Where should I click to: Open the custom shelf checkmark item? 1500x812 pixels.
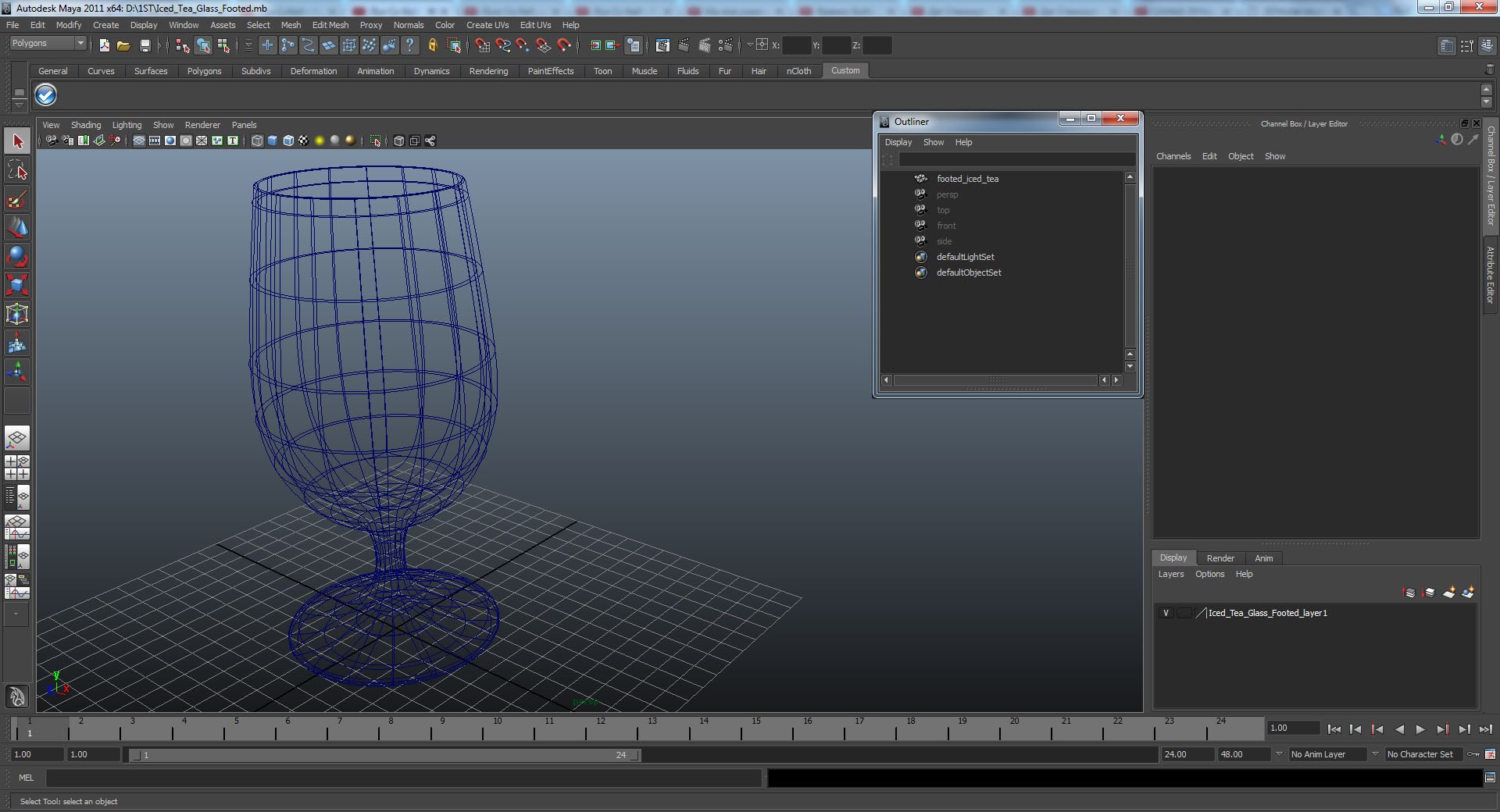pyautogui.click(x=45, y=95)
